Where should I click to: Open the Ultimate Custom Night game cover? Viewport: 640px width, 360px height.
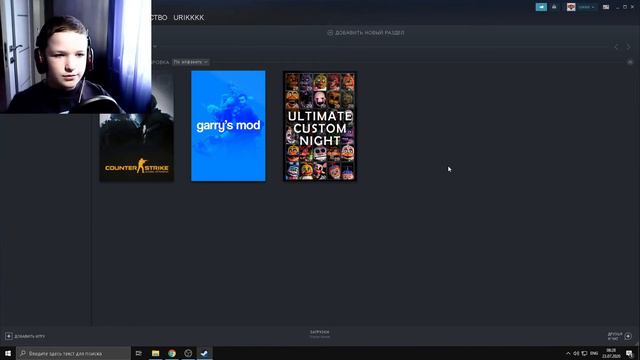[320, 126]
